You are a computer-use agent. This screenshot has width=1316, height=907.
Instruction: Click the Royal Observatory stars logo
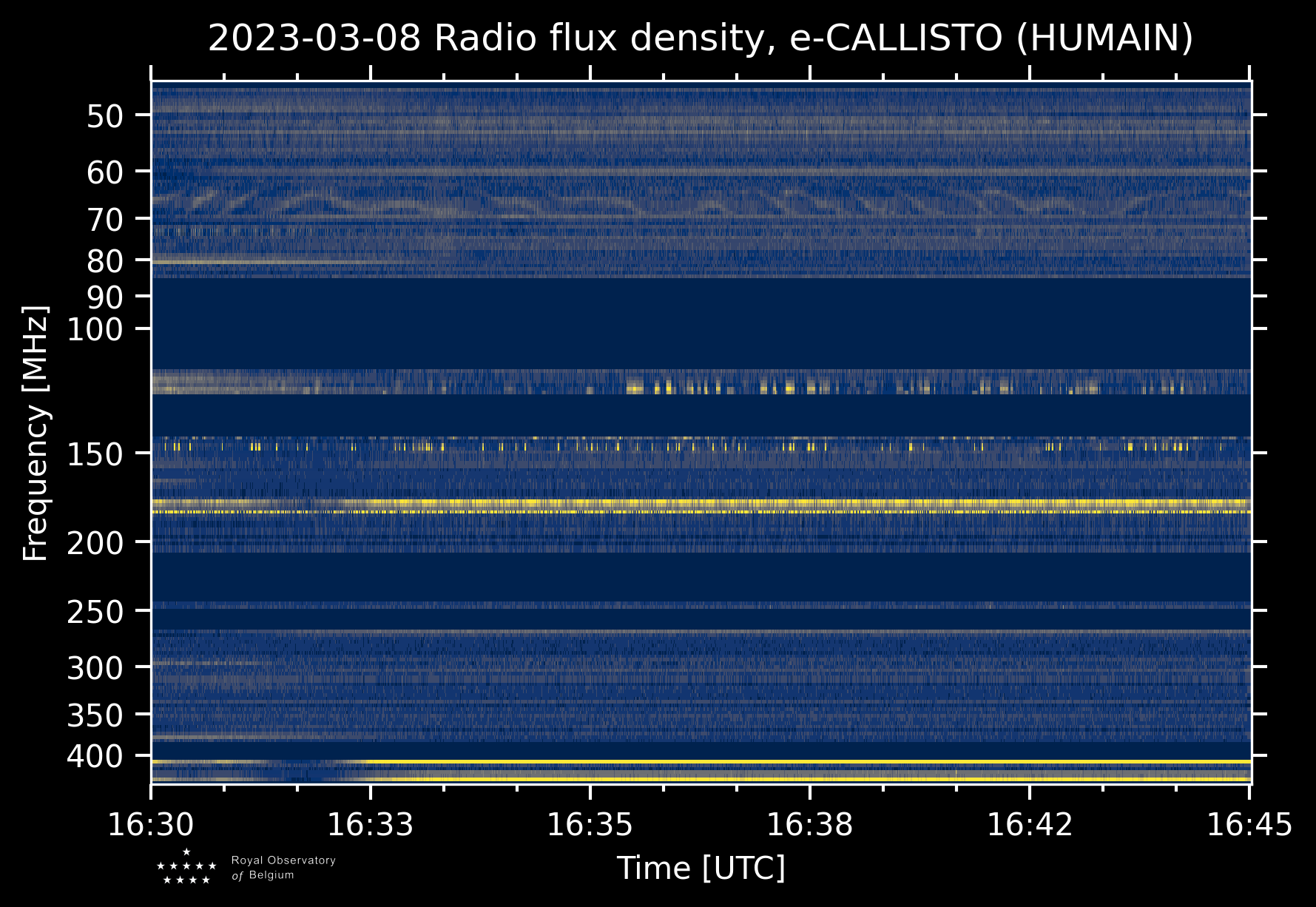tap(186, 867)
